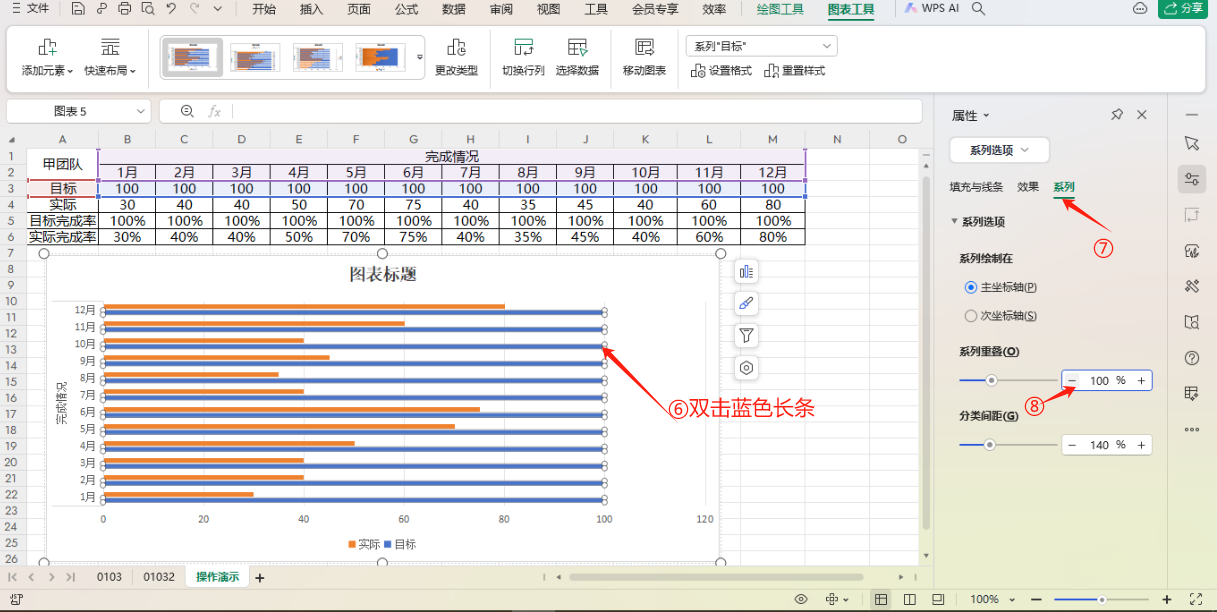Select 次坐标轴 (secondary axis) radio button
1217x612 pixels.
coord(970,316)
